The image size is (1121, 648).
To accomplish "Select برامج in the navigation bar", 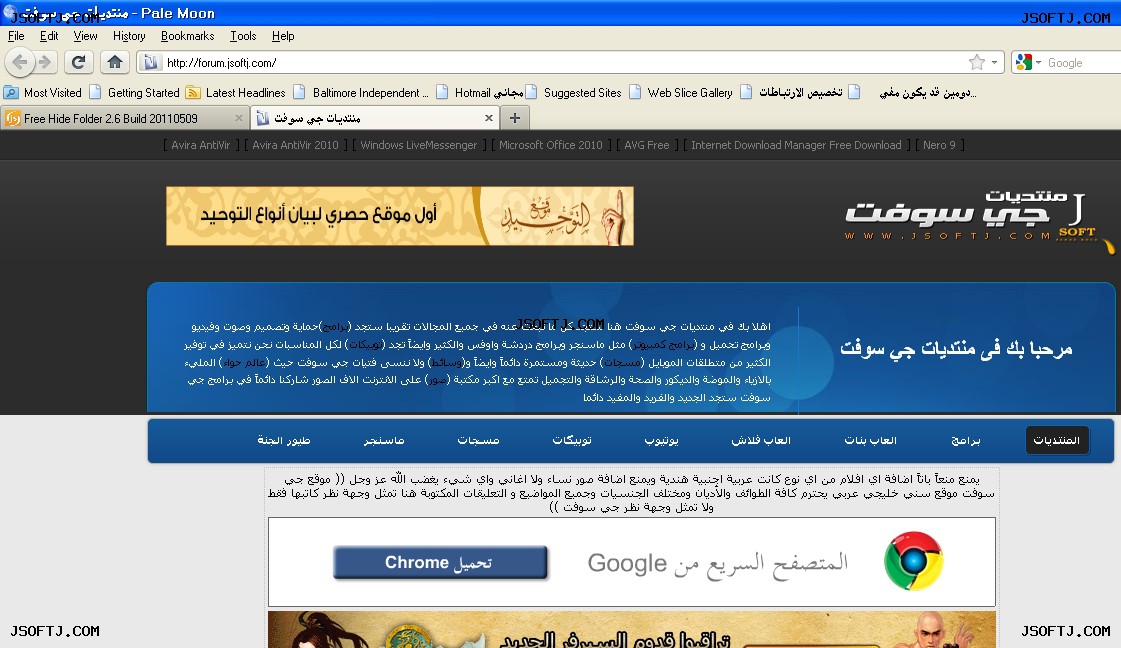I will click(x=965, y=440).
